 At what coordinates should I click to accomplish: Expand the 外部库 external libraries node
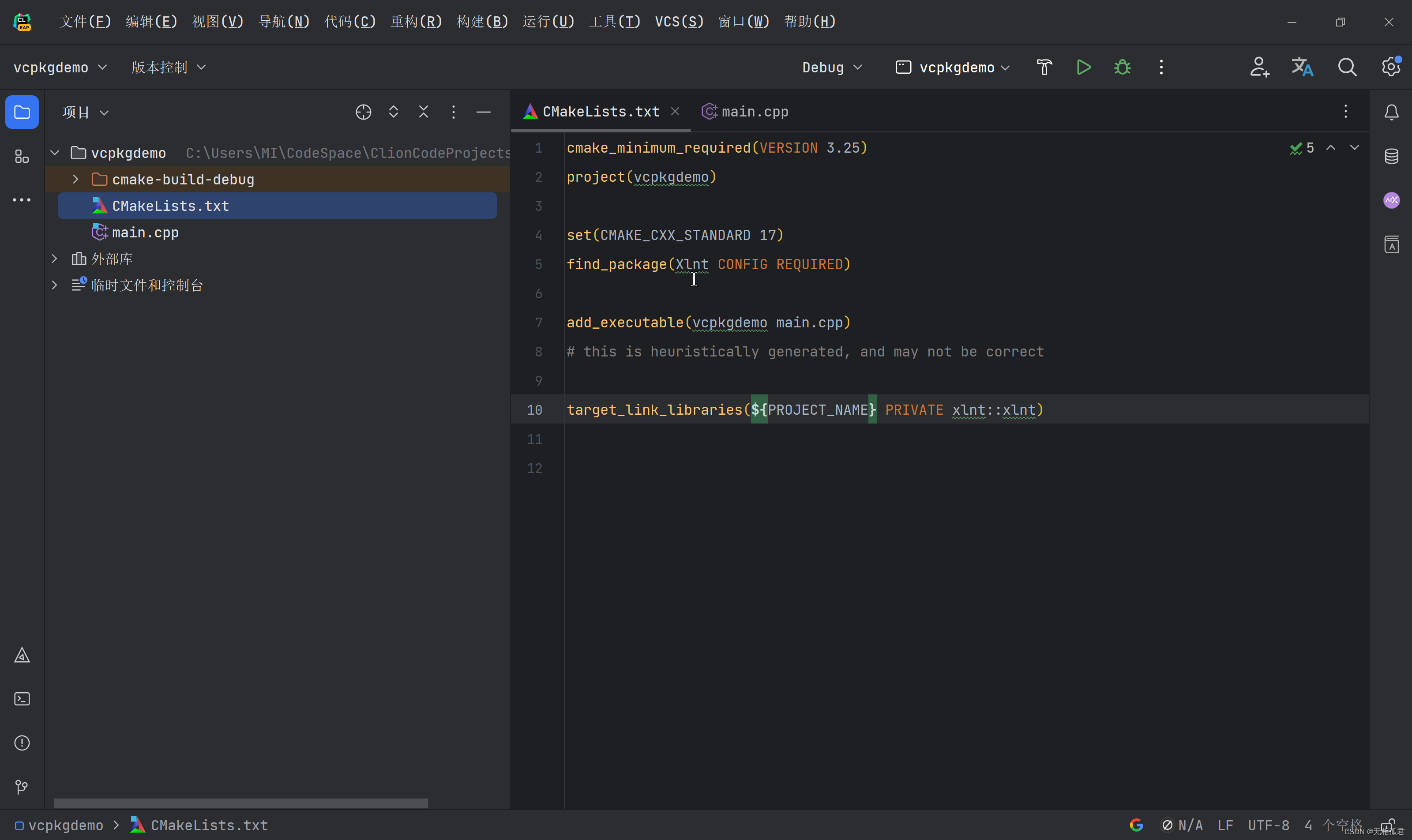54,259
